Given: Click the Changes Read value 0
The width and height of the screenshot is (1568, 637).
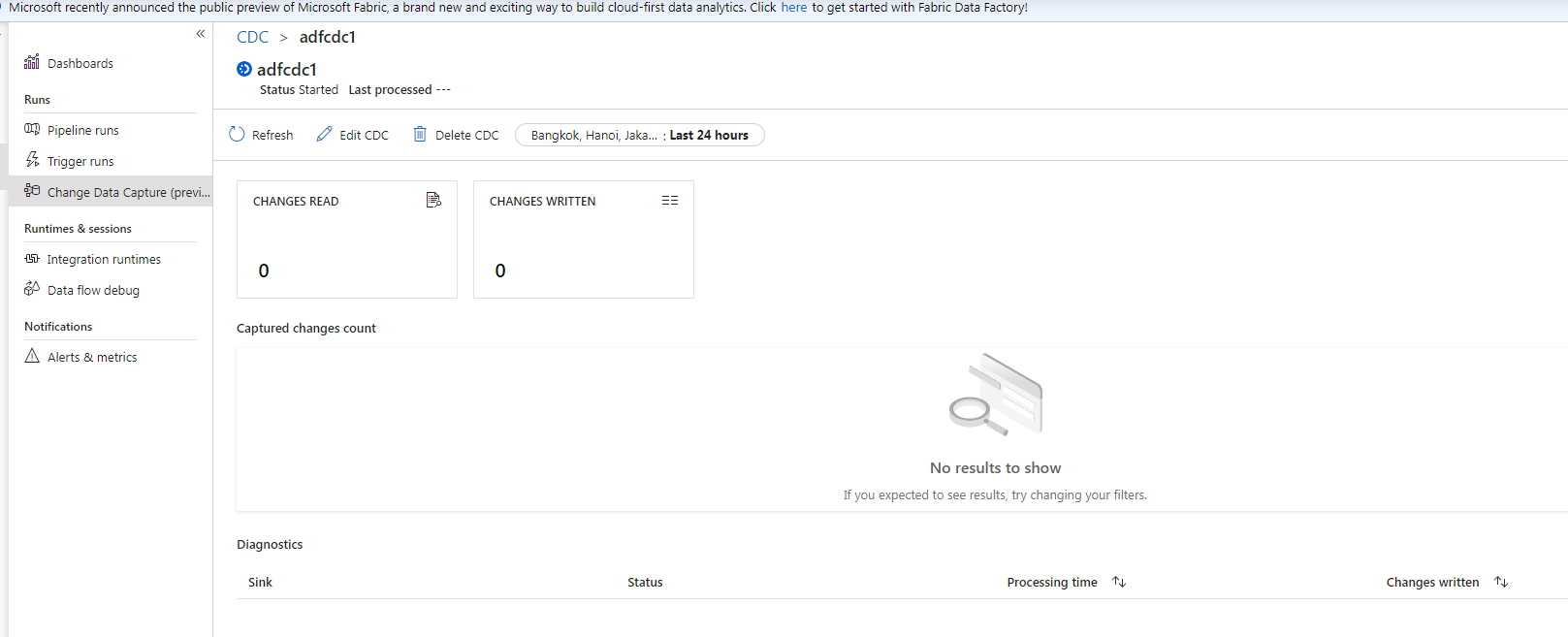Looking at the screenshot, I should (264, 271).
